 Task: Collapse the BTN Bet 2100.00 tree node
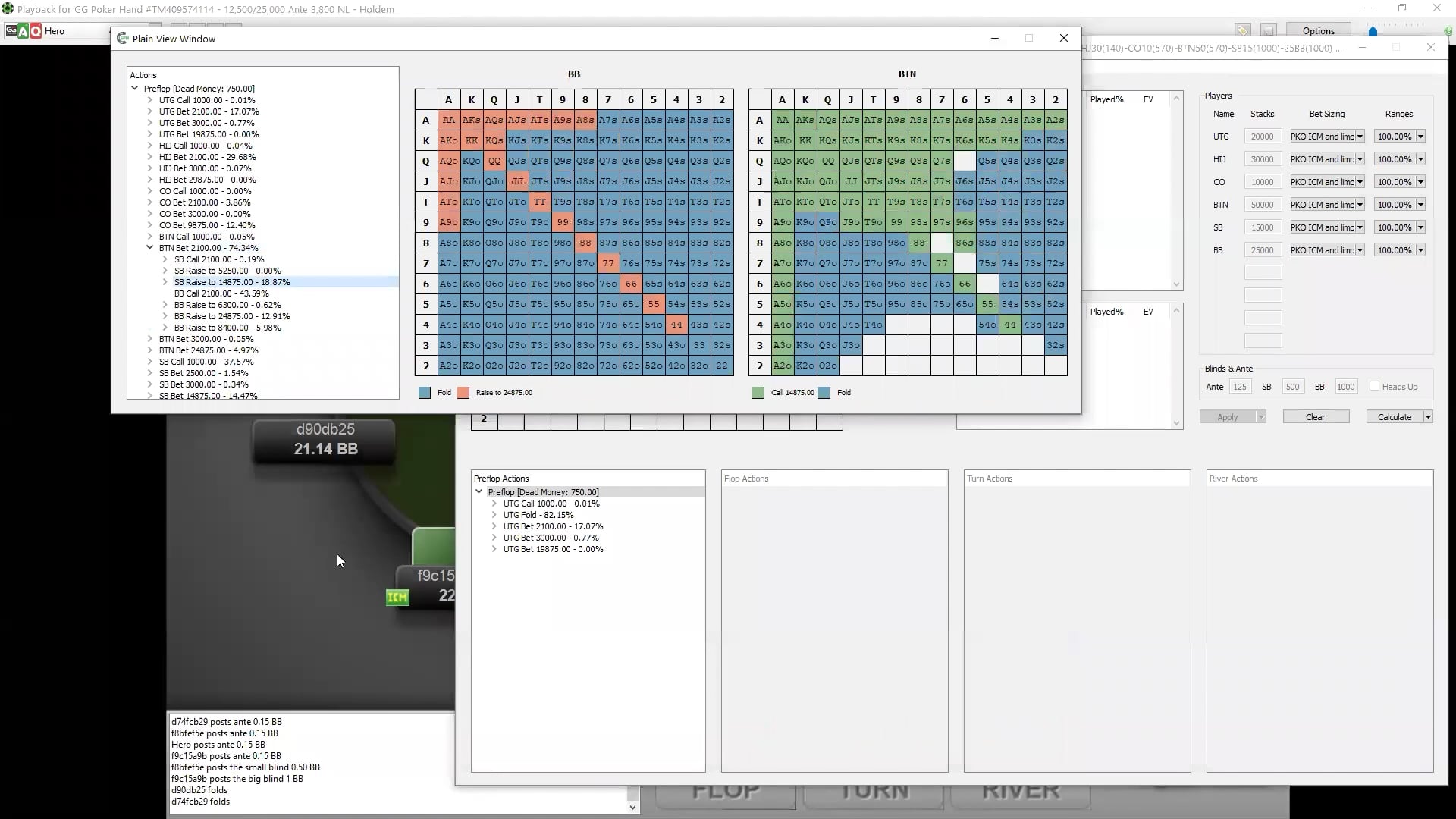pyautogui.click(x=150, y=248)
